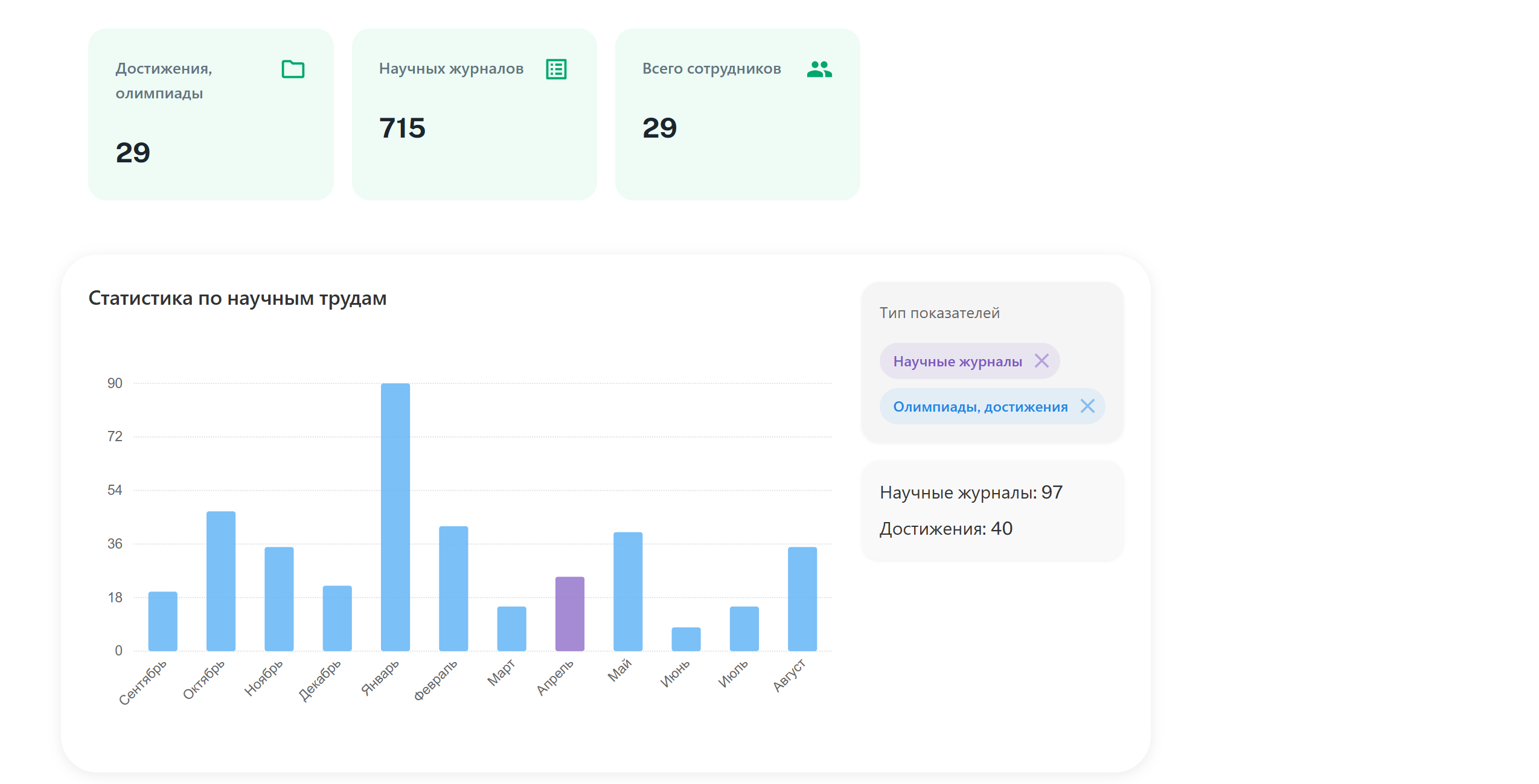1539x784 pixels.
Task: Click the Май bar in chart
Action: coord(628,591)
